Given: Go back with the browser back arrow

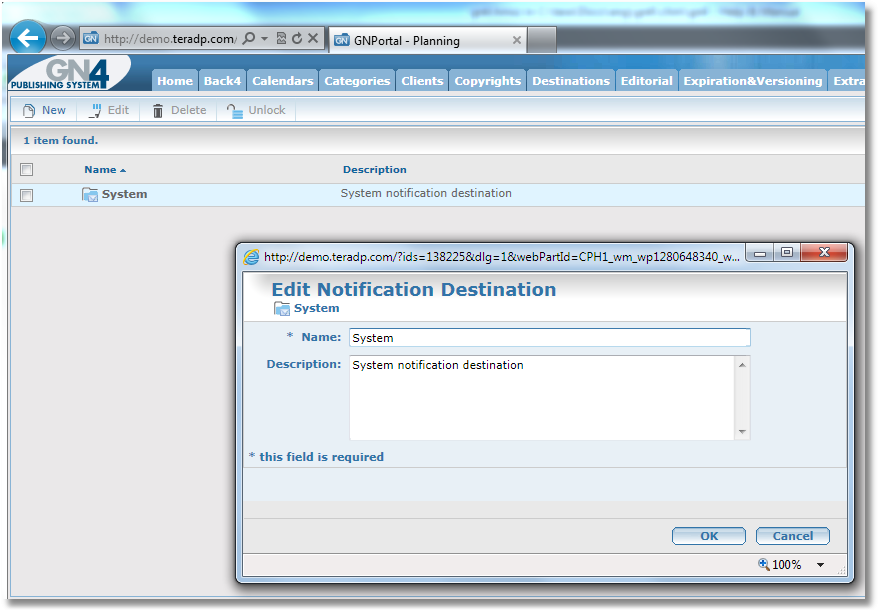Looking at the screenshot, I should (28, 38).
